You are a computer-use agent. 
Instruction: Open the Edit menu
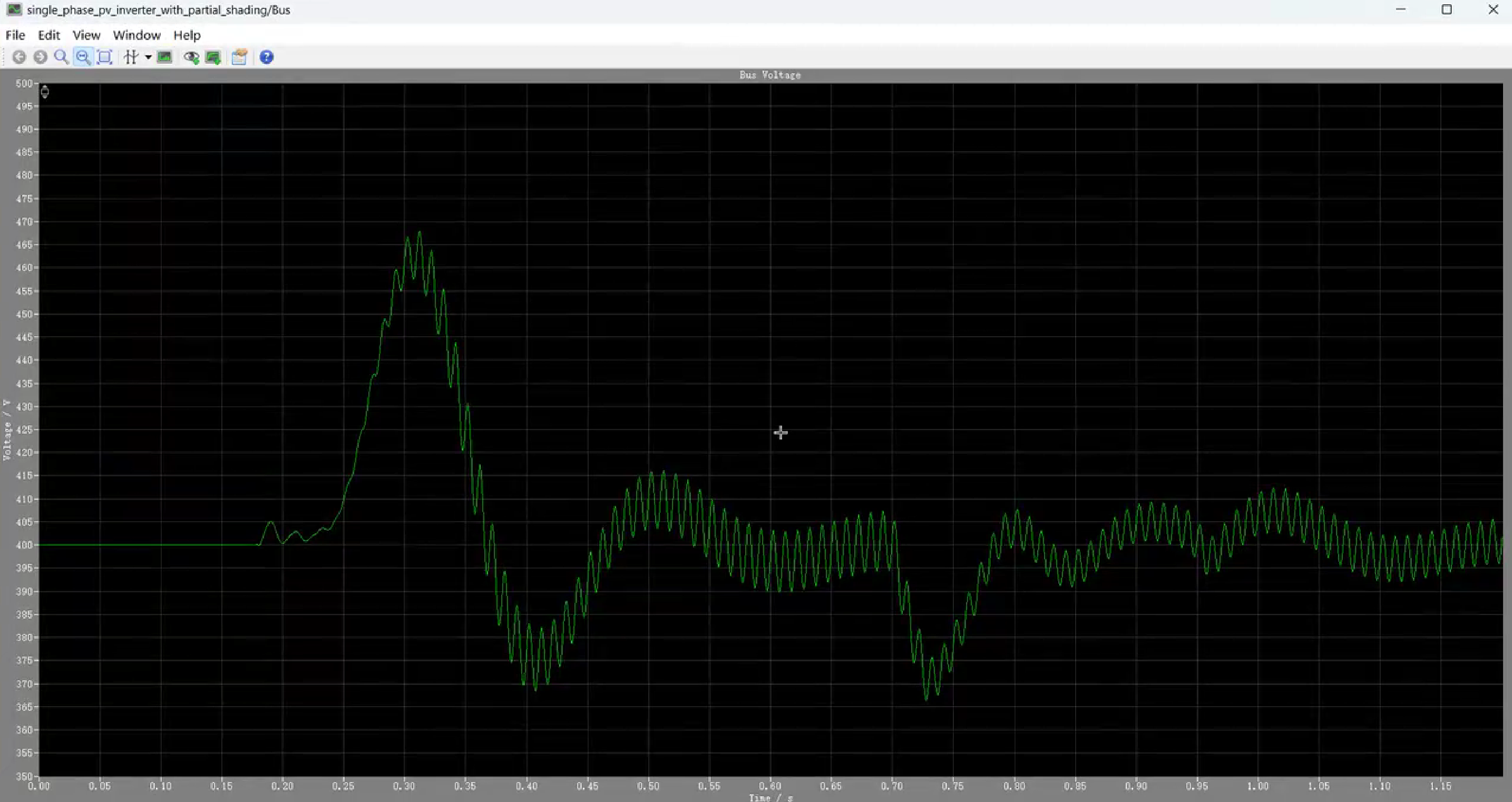coord(48,35)
